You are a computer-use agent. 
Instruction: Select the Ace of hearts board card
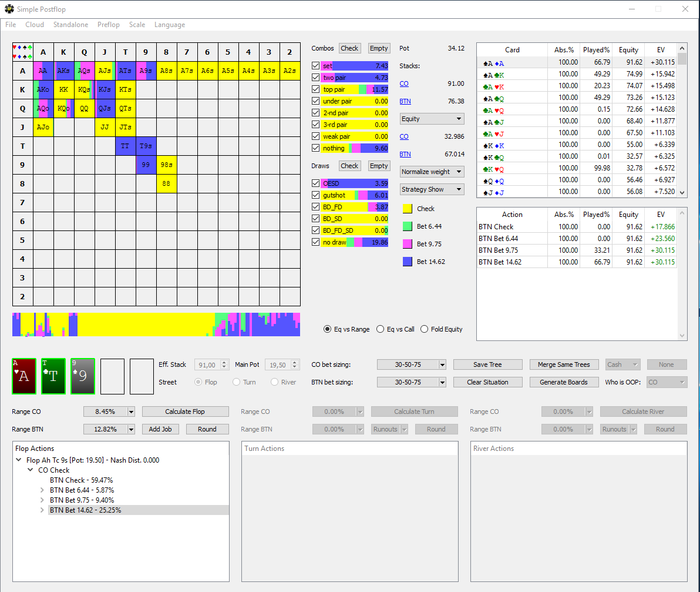click(x=24, y=376)
